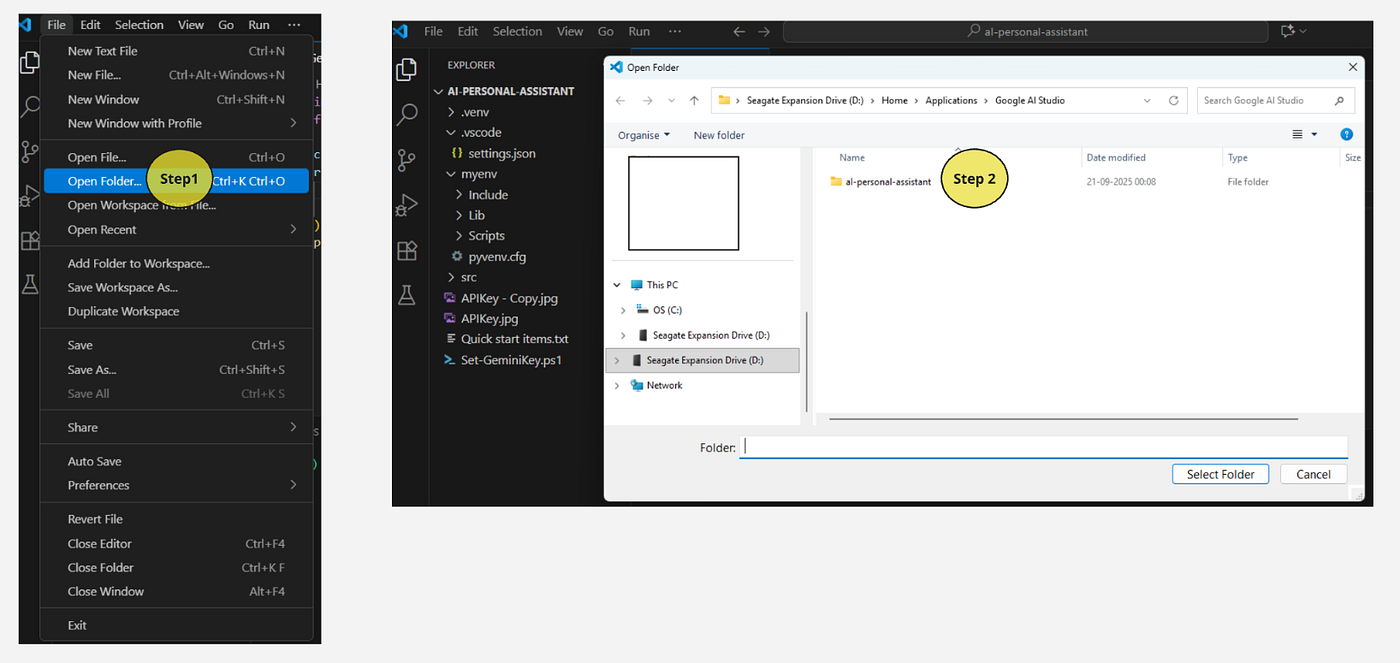Select Quick start items.txt file
The image size is (1400, 663).
(x=515, y=339)
